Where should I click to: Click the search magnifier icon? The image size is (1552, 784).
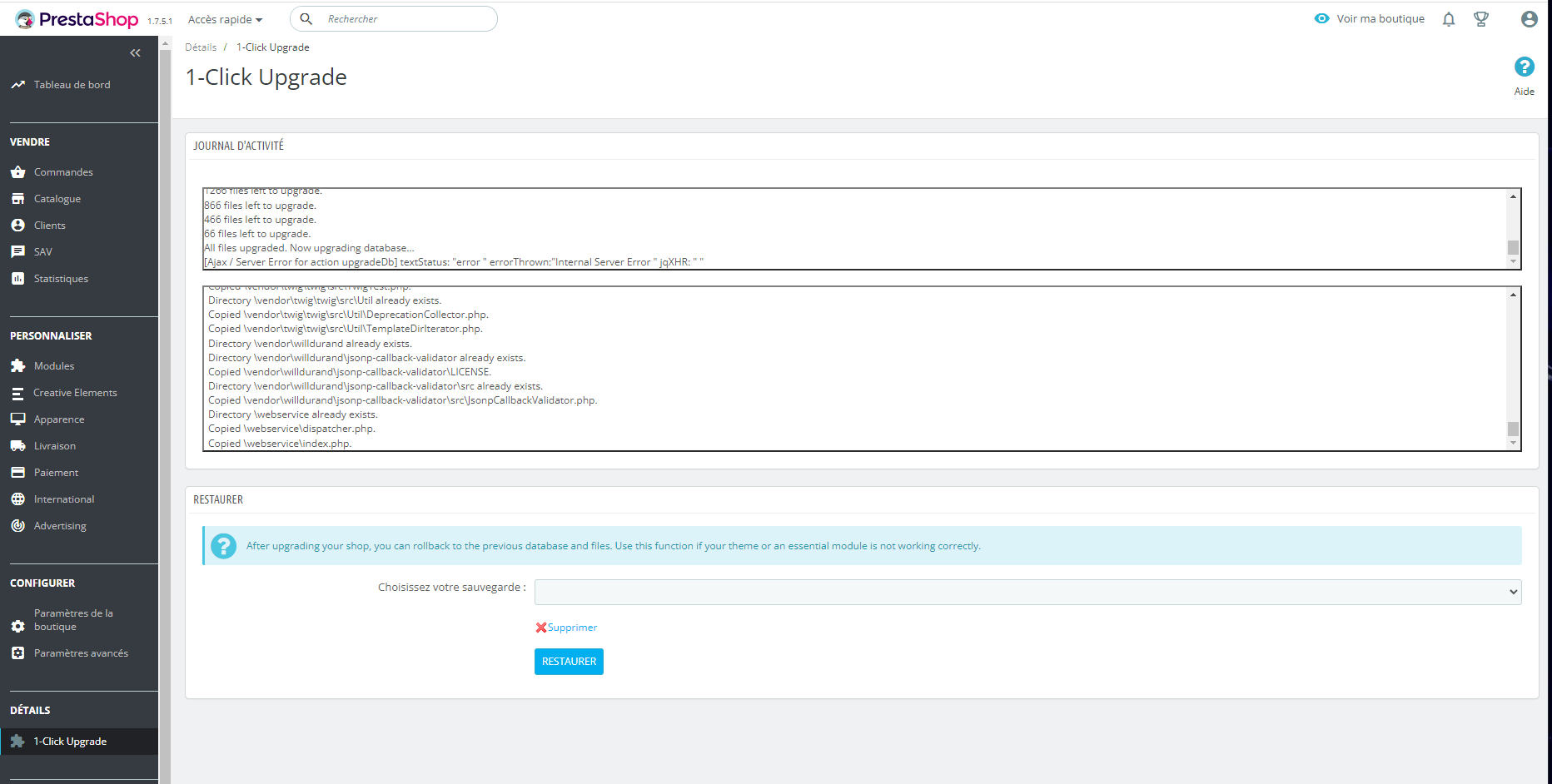pyautogui.click(x=306, y=19)
